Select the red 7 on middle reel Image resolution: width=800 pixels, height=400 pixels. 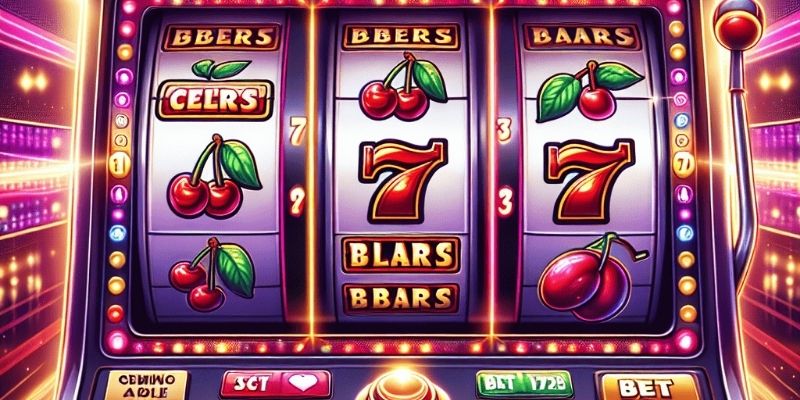pyautogui.click(x=402, y=180)
